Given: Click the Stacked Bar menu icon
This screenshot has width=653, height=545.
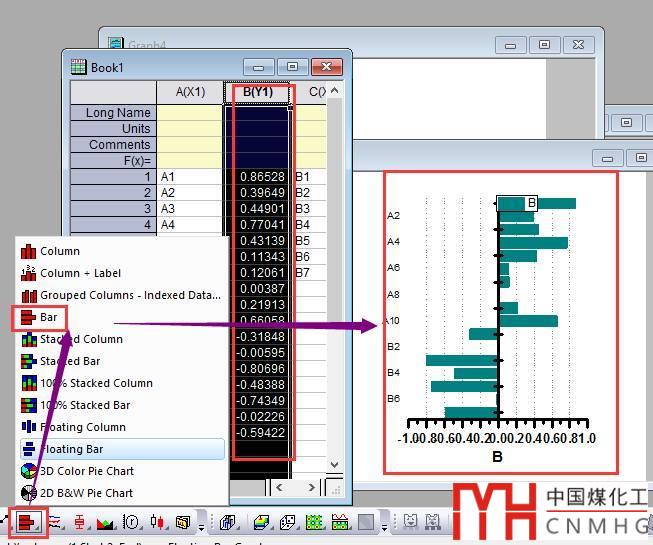Looking at the screenshot, I should 29,361.
